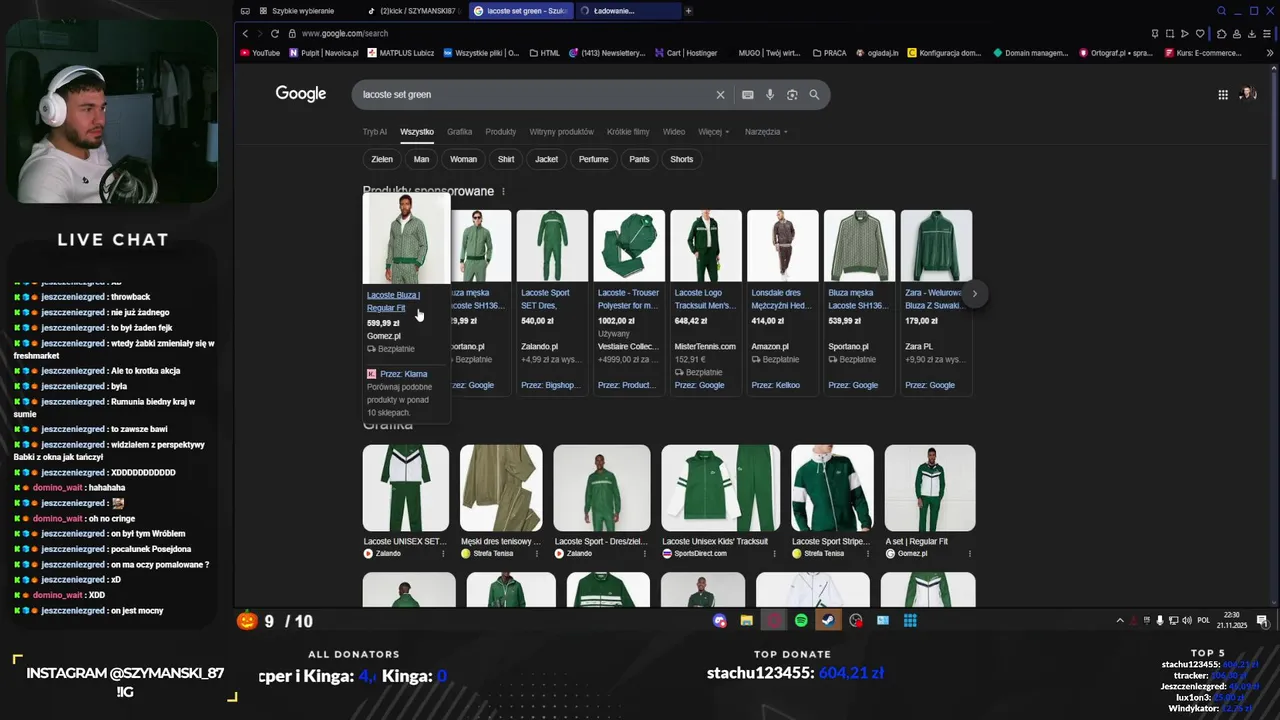The image size is (1280, 720).
Task: Open the Google apps grid
Action: coord(1223,95)
